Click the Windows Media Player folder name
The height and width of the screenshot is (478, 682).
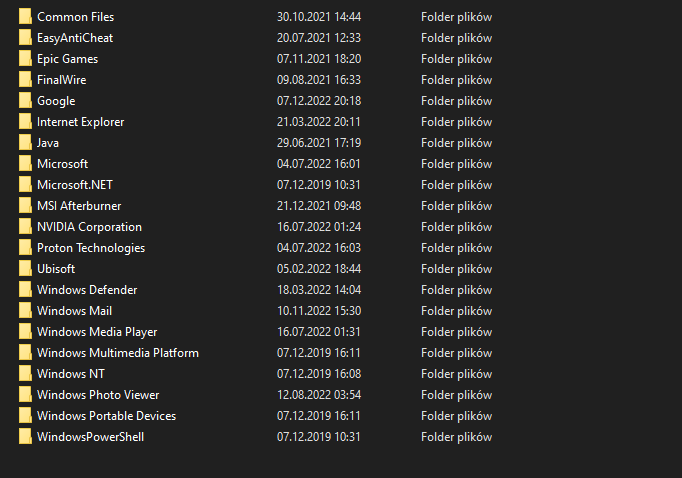pos(97,332)
